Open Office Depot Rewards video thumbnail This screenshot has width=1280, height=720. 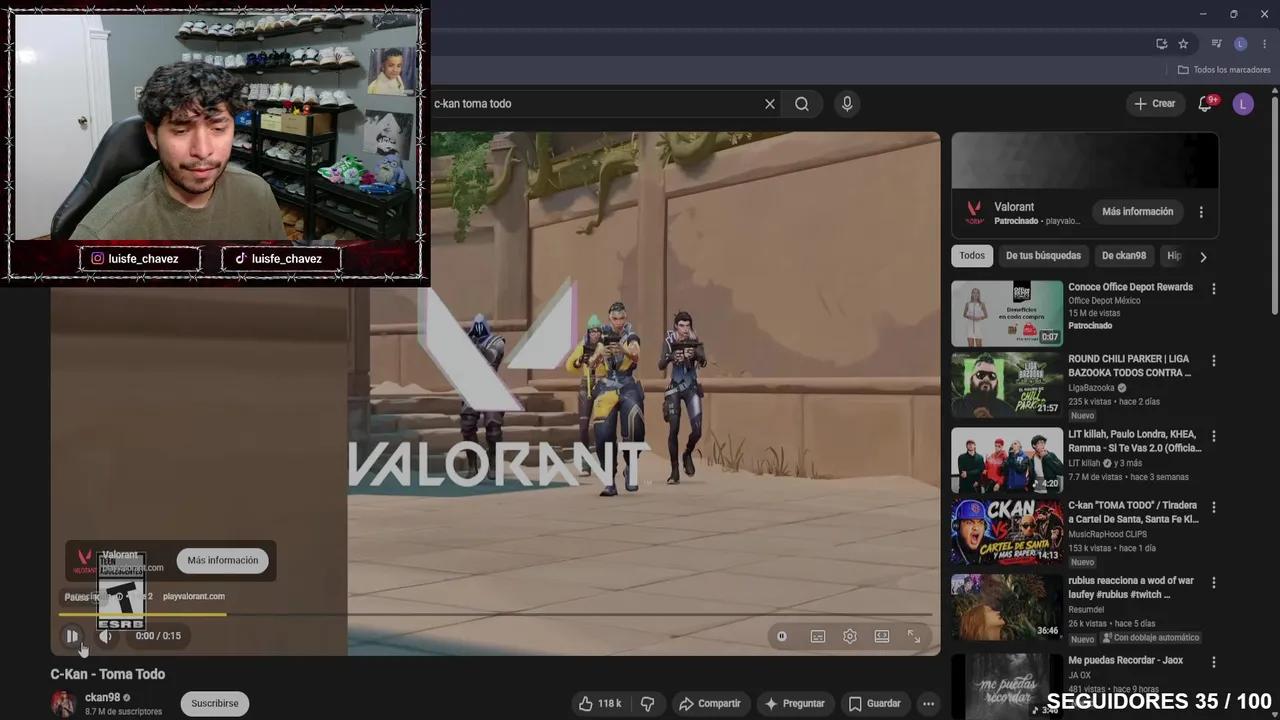click(x=1007, y=313)
